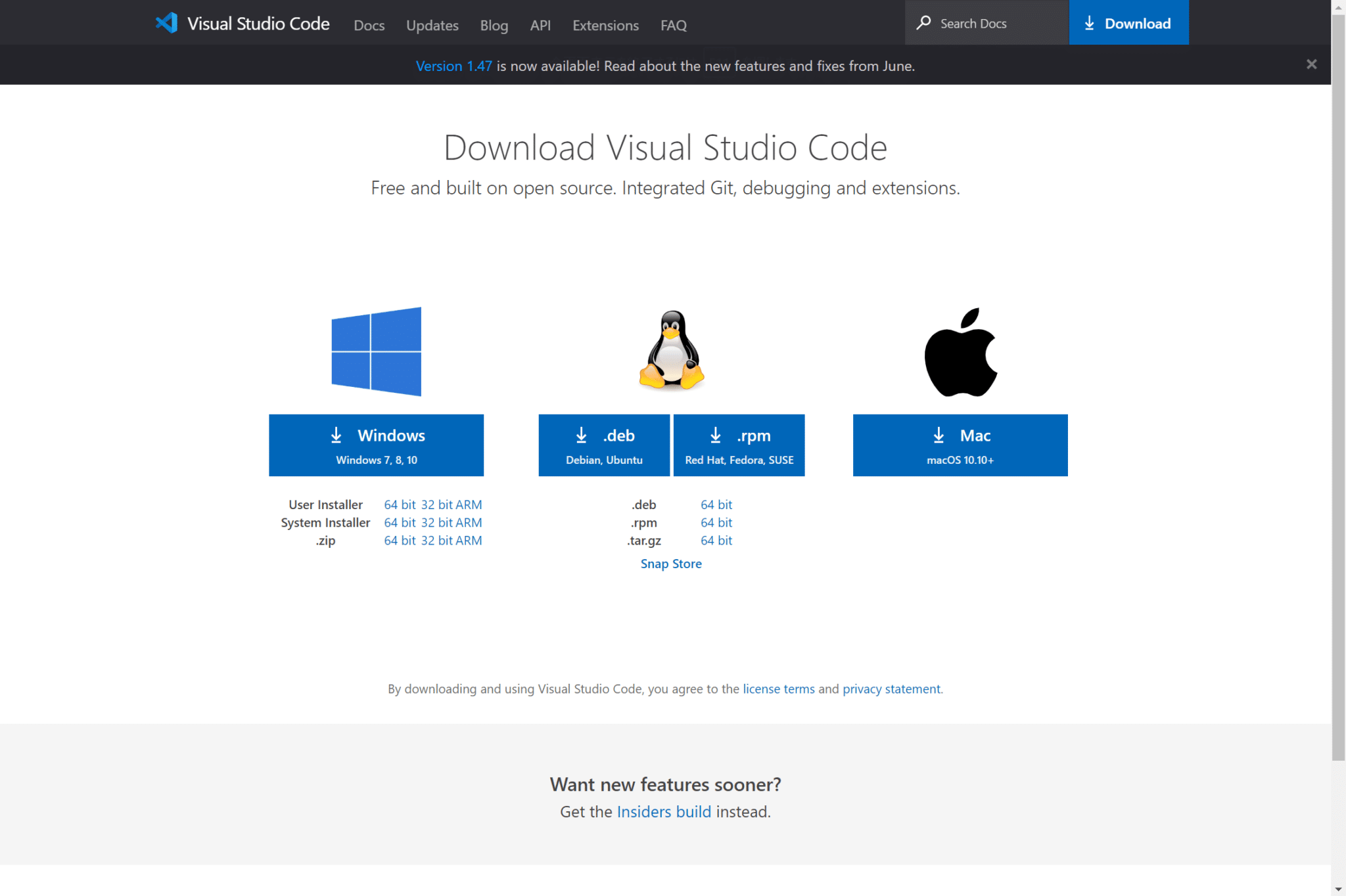This screenshot has height=896, width=1346.
Task: Click the blue Download button in header
Action: click(1129, 22)
